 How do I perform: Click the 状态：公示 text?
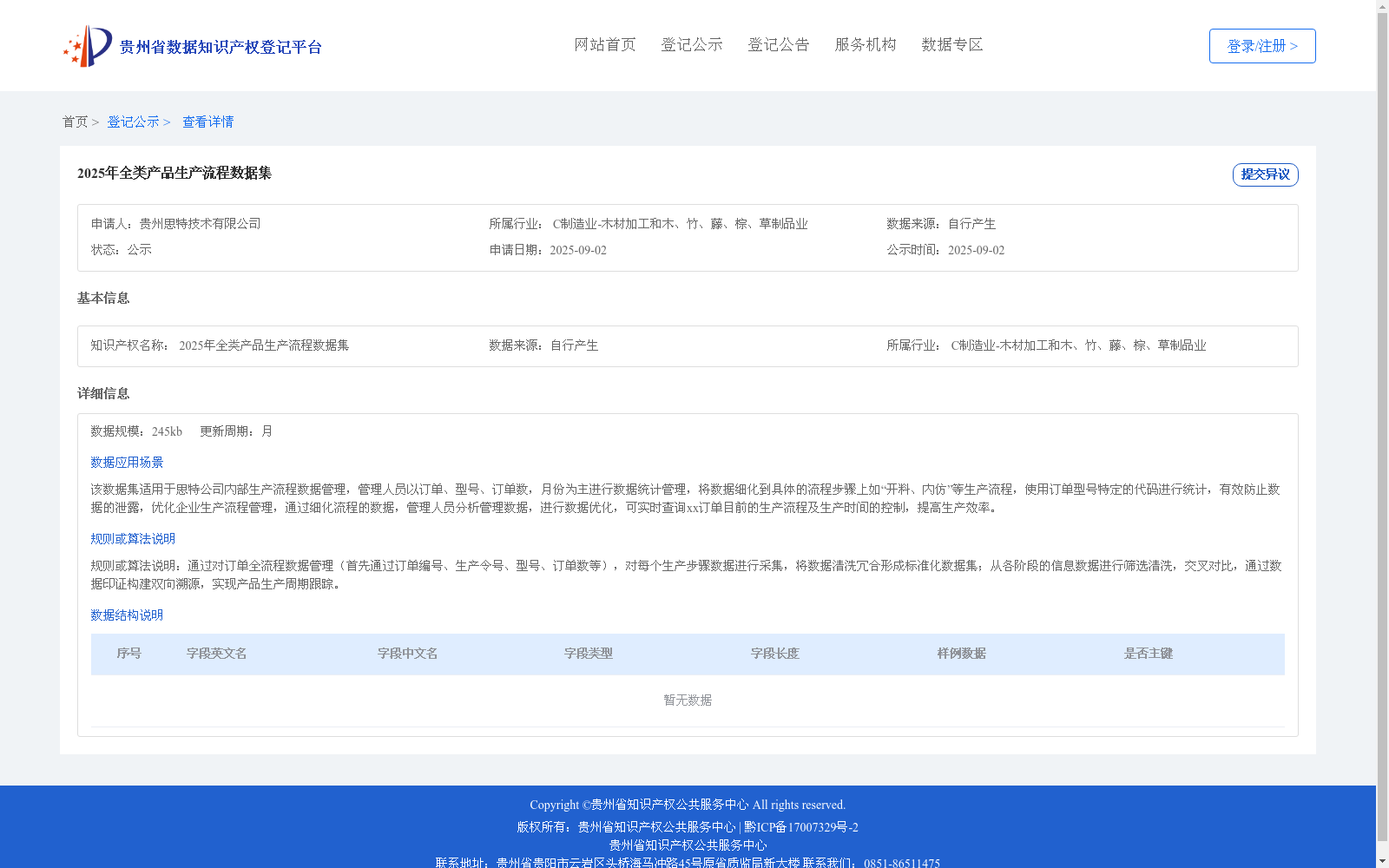pos(122,250)
